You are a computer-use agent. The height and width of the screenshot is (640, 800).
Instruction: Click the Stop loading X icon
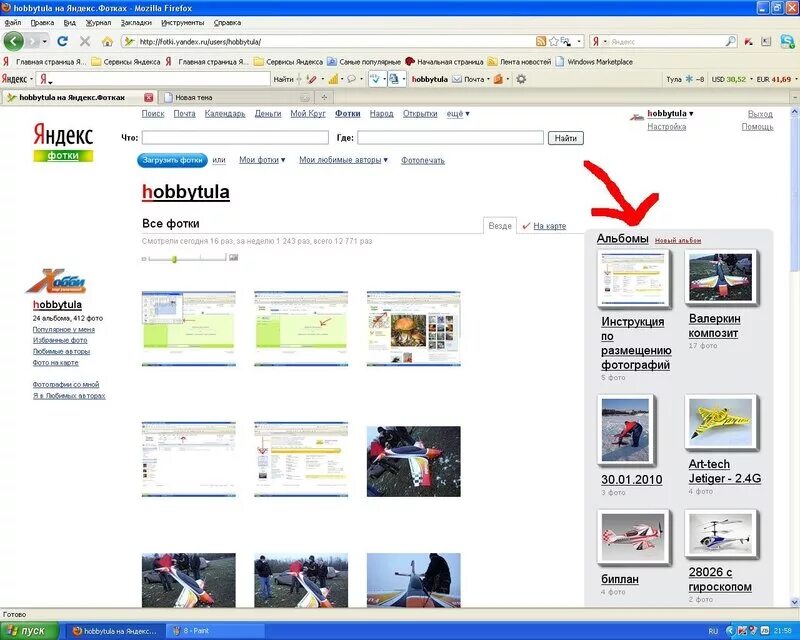(x=85, y=41)
